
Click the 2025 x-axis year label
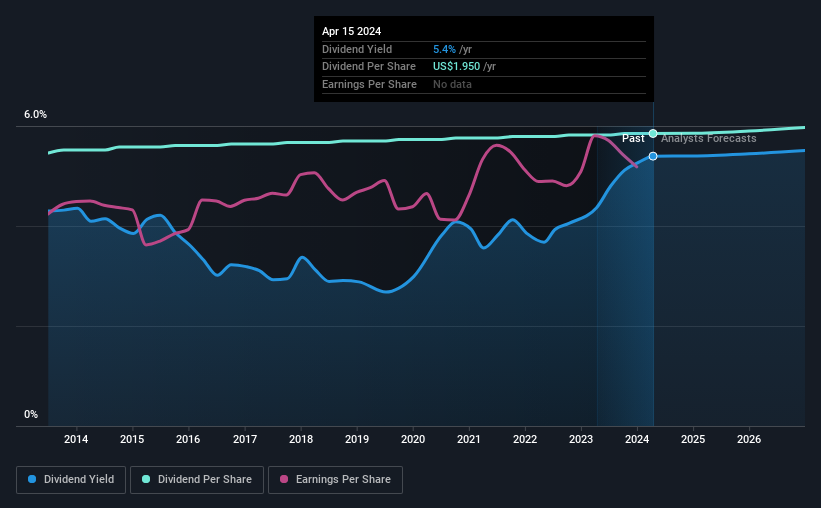[693, 439]
